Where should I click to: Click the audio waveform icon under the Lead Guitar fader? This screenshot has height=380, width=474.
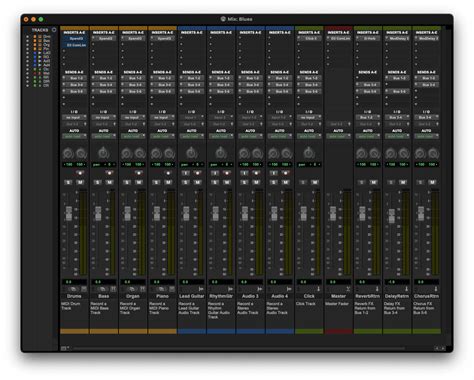201,289
